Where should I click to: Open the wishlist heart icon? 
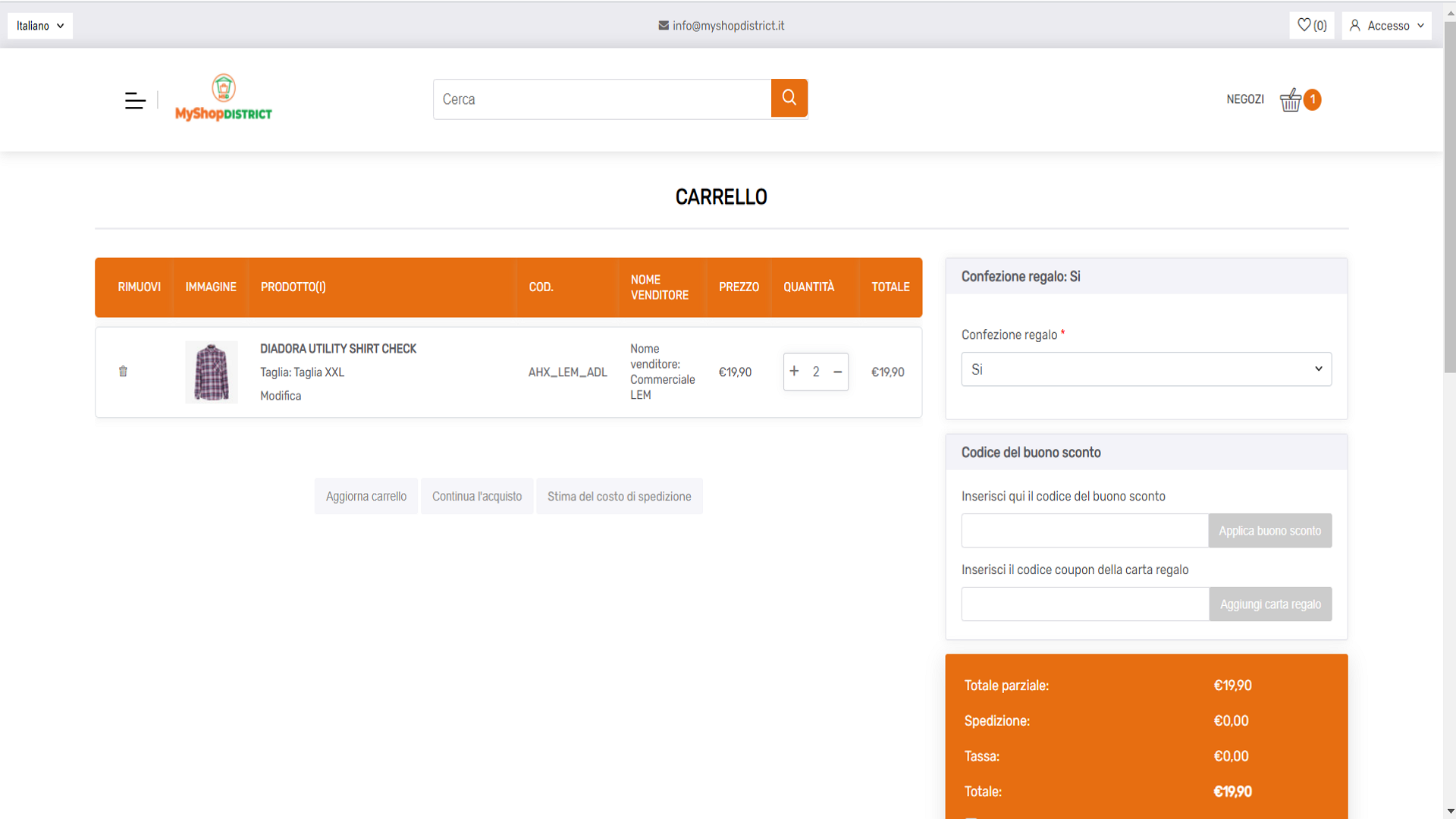[x=1304, y=25]
